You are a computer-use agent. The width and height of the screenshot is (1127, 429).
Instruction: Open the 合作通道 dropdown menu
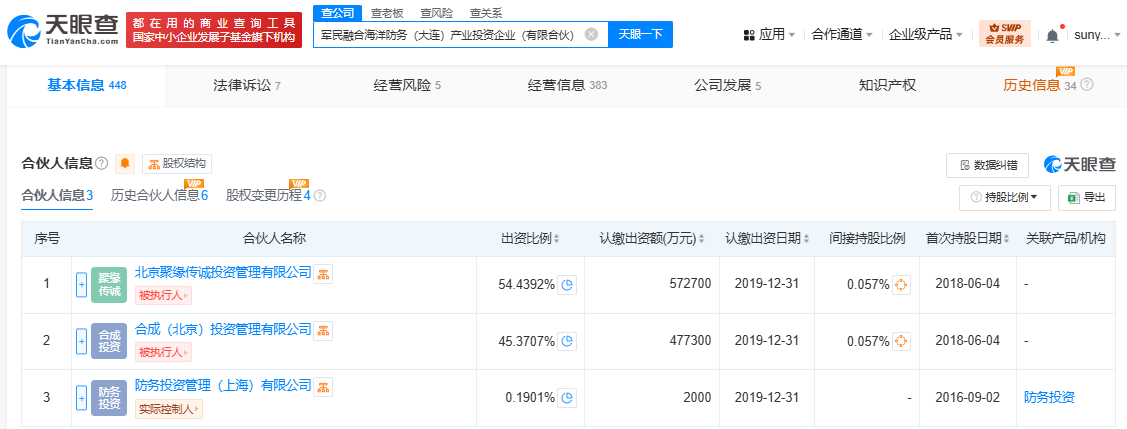point(842,34)
